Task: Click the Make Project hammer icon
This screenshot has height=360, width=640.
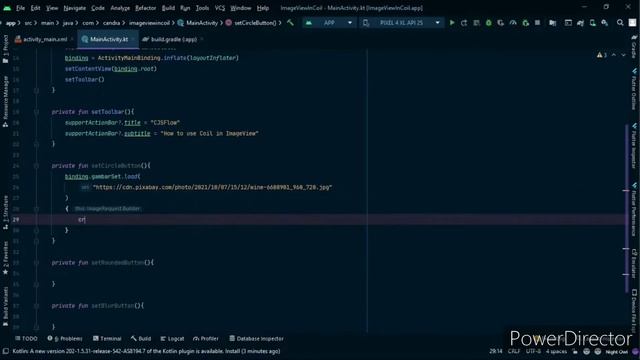Action: point(290,23)
